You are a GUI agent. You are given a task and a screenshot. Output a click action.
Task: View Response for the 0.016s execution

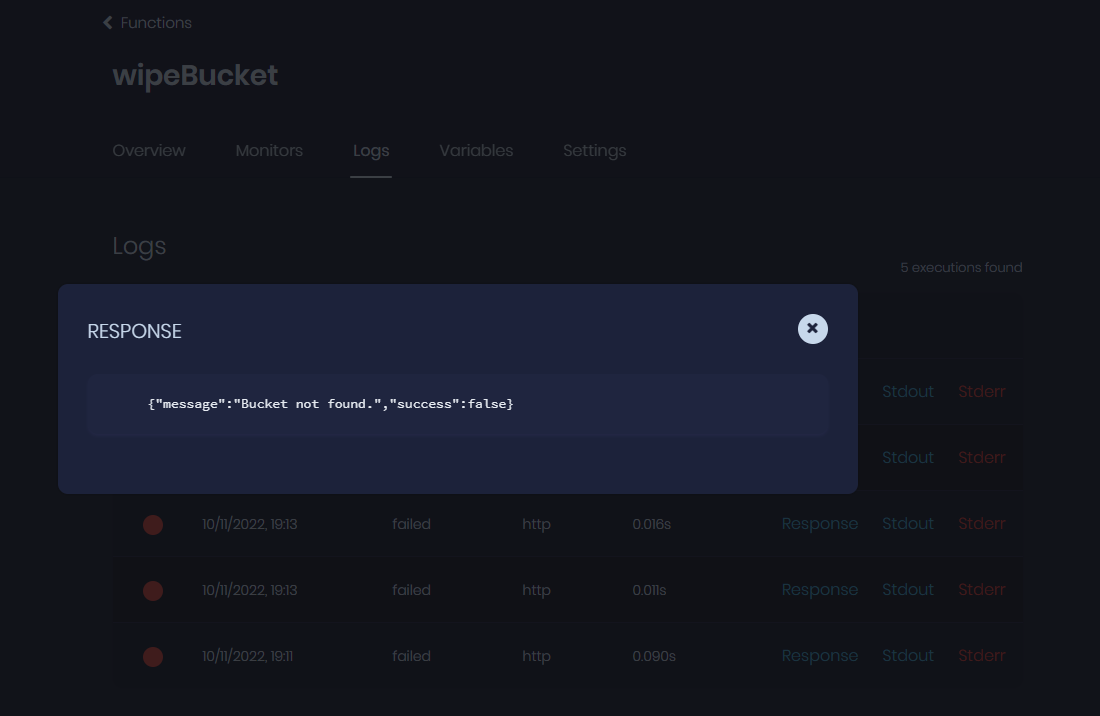click(x=819, y=524)
